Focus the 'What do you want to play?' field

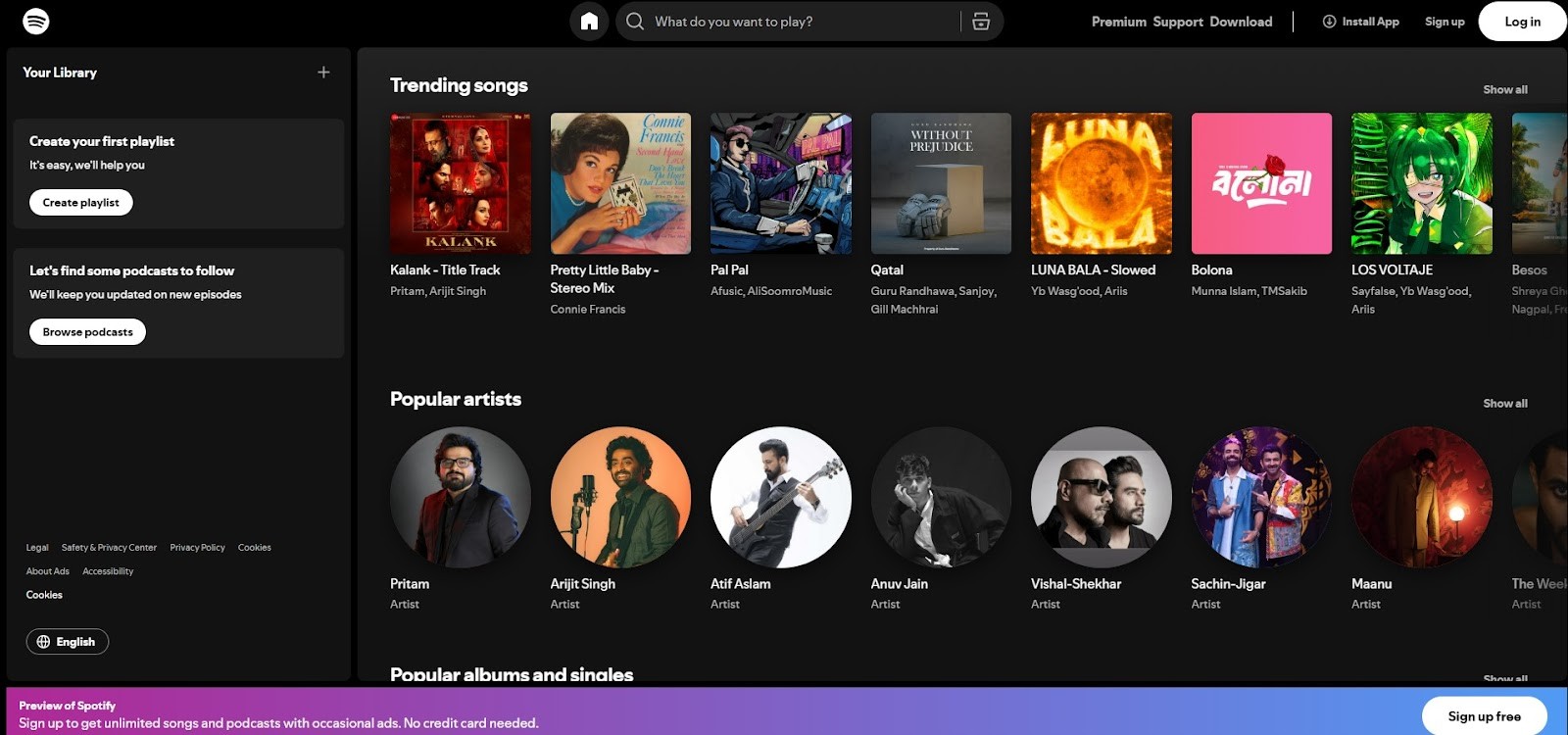point(804,22)
